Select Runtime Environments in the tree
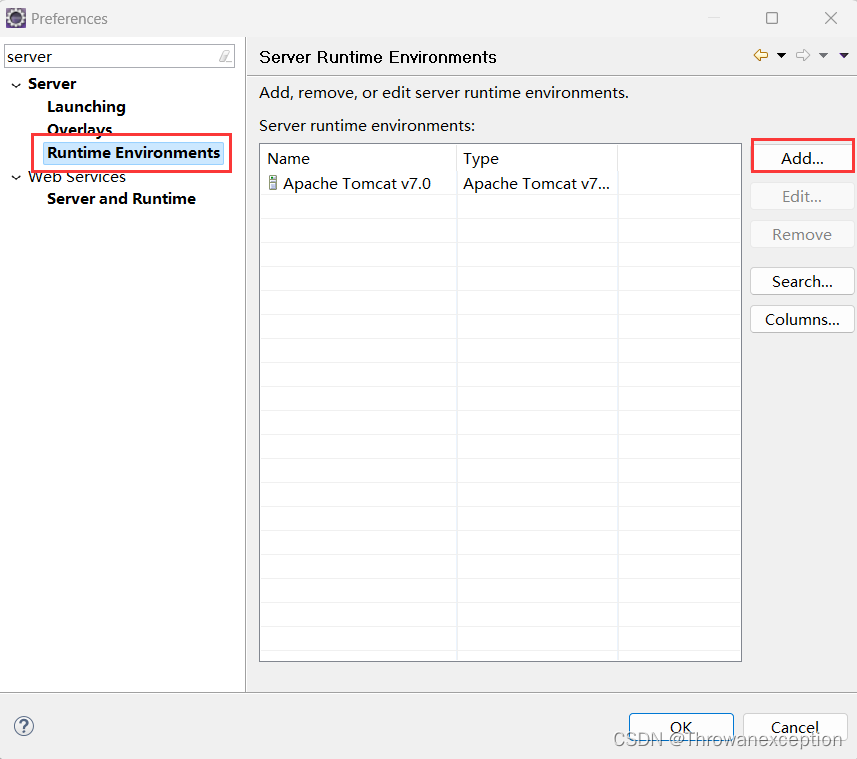The height and width of the screenshot is (759, 857). (x=133, y=152)
